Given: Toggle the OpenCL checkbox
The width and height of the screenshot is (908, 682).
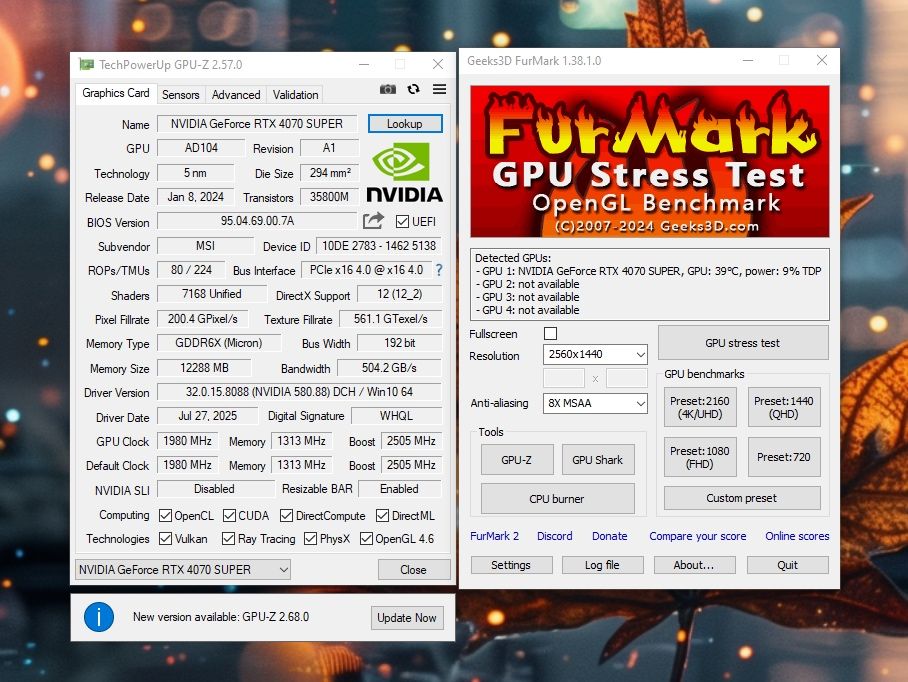Looking at the screenshot, I should pyautogui.click(x=166, y=515).
